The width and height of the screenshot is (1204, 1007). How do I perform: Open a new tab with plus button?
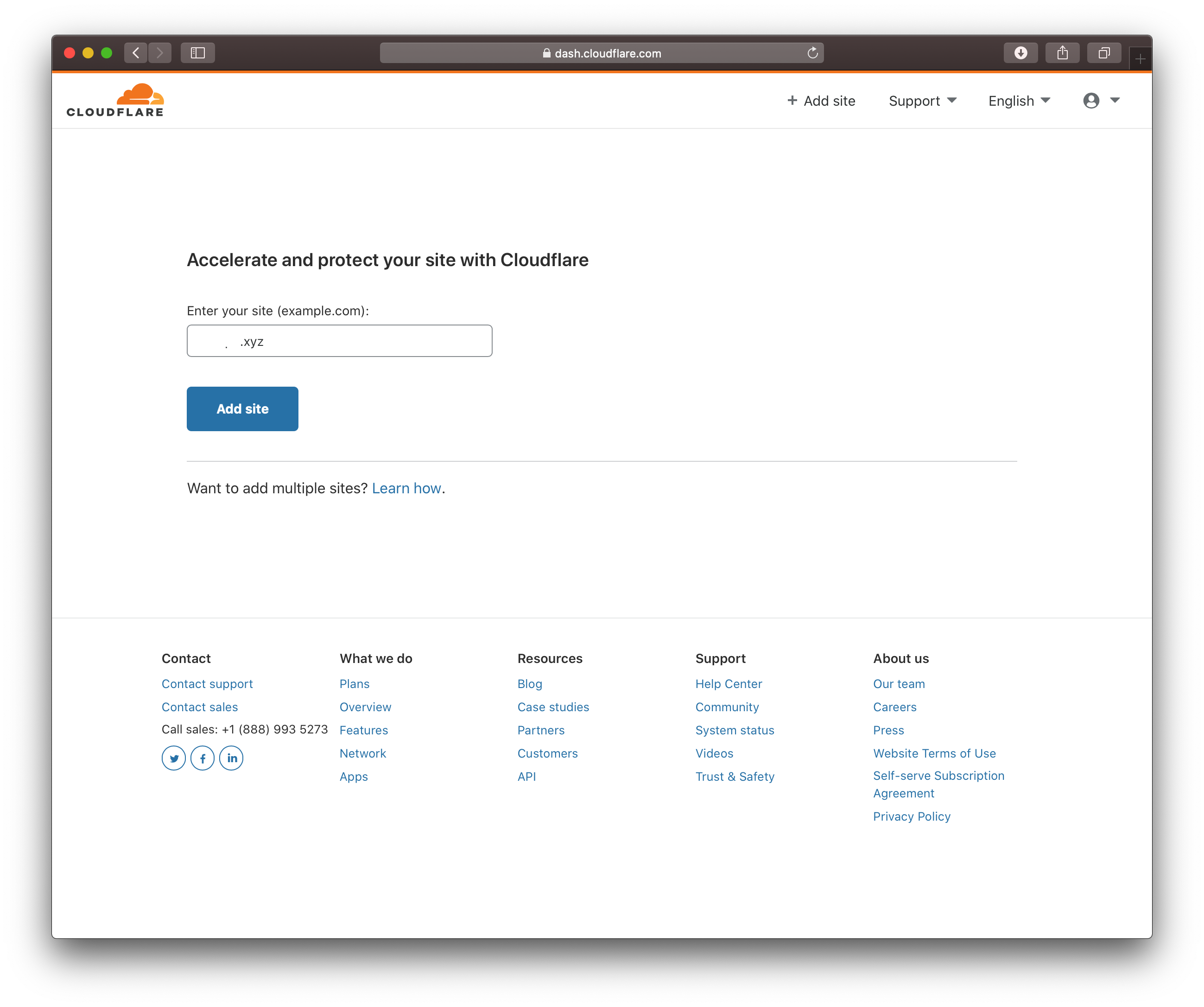(1140, 58)
